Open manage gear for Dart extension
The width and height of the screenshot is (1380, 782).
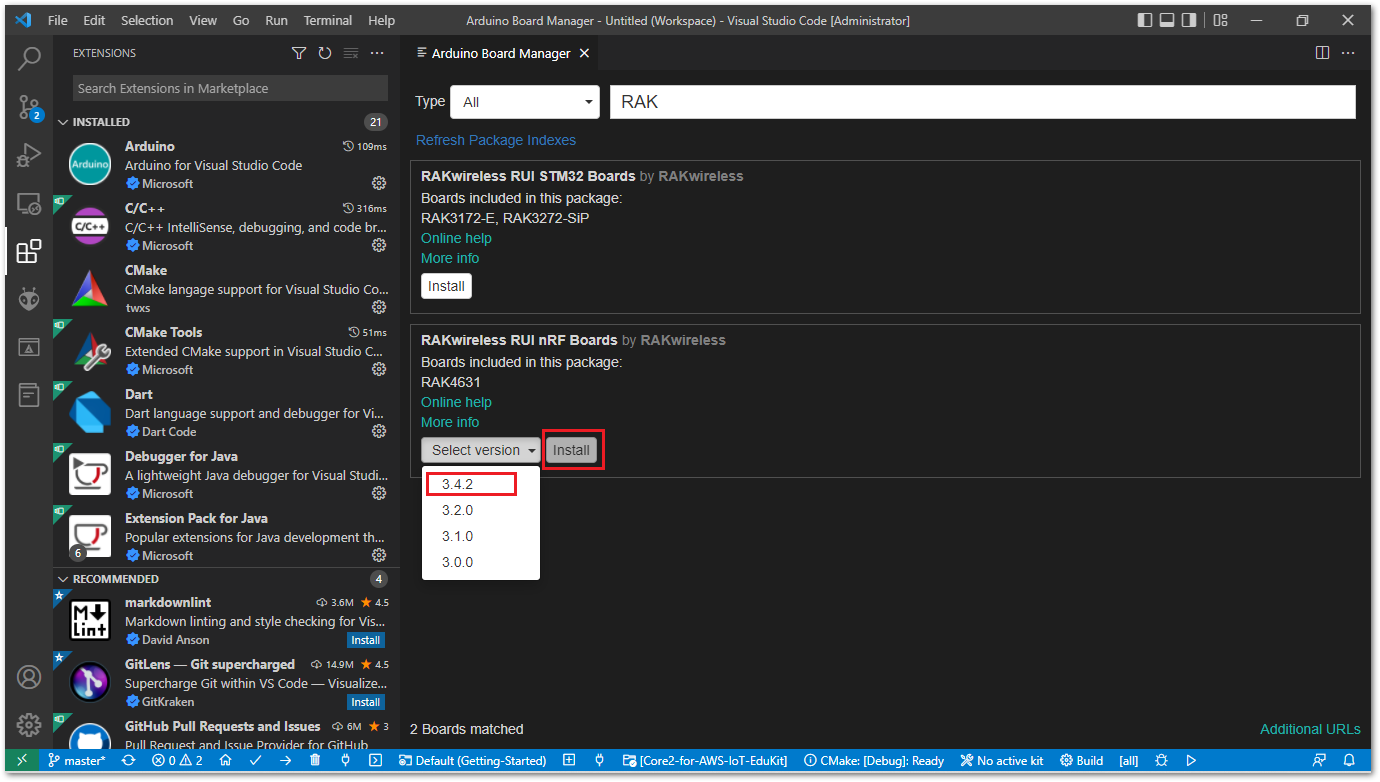point(379,431)
